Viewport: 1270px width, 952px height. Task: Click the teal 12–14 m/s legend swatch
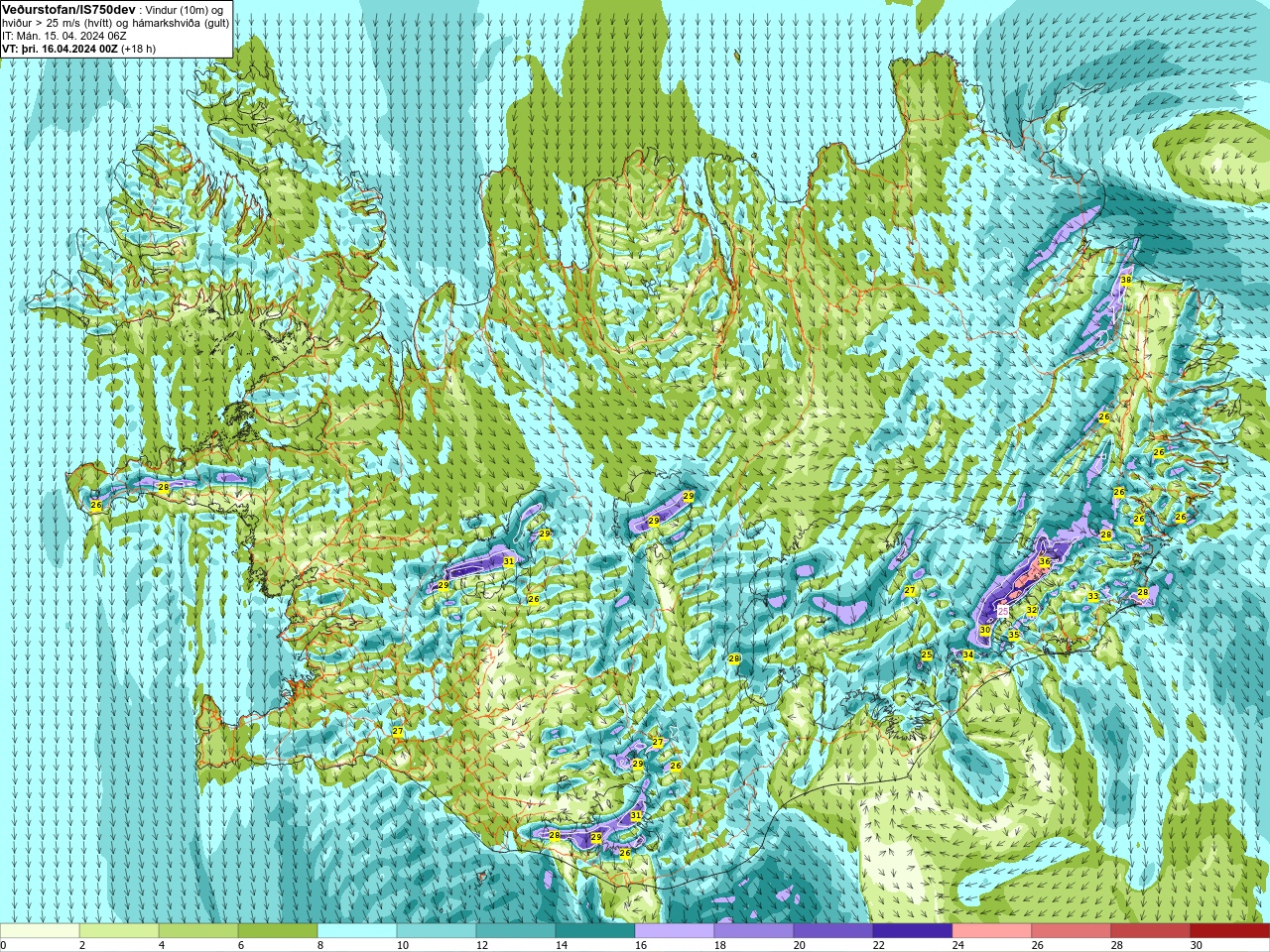click(x=516, y=931)
